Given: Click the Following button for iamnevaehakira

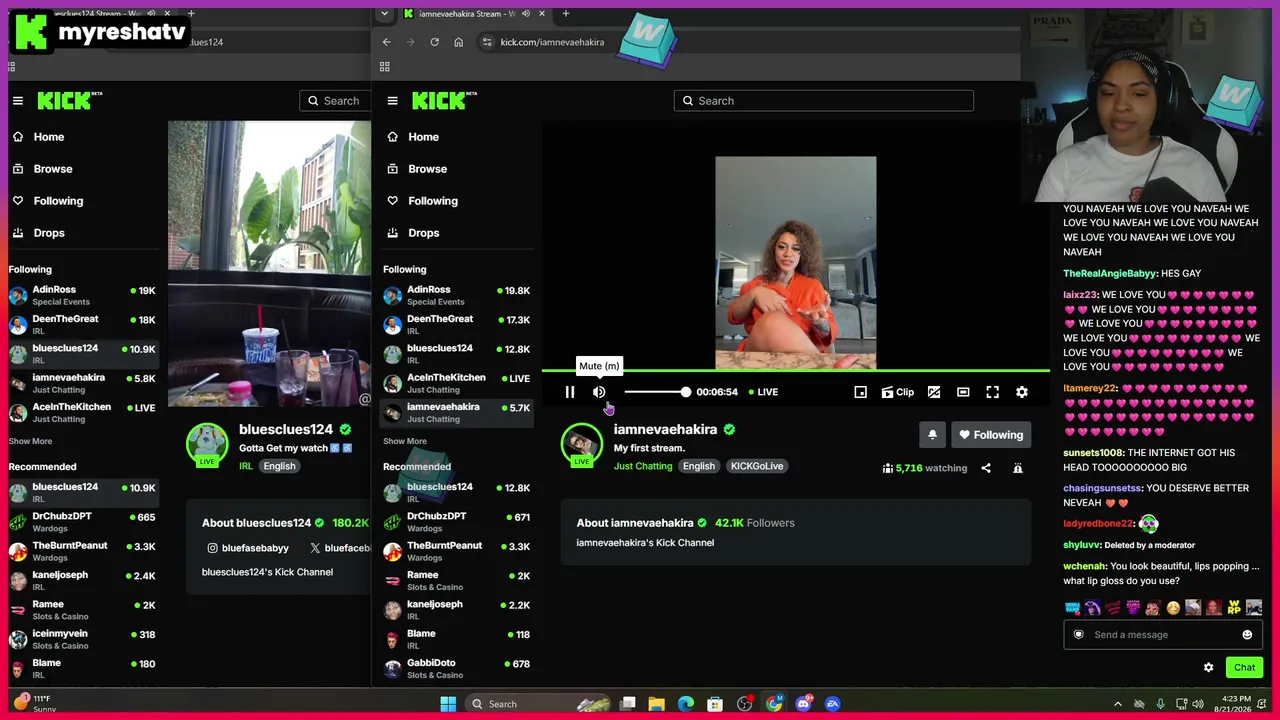Looking at the screenshot, I should 990,435.
